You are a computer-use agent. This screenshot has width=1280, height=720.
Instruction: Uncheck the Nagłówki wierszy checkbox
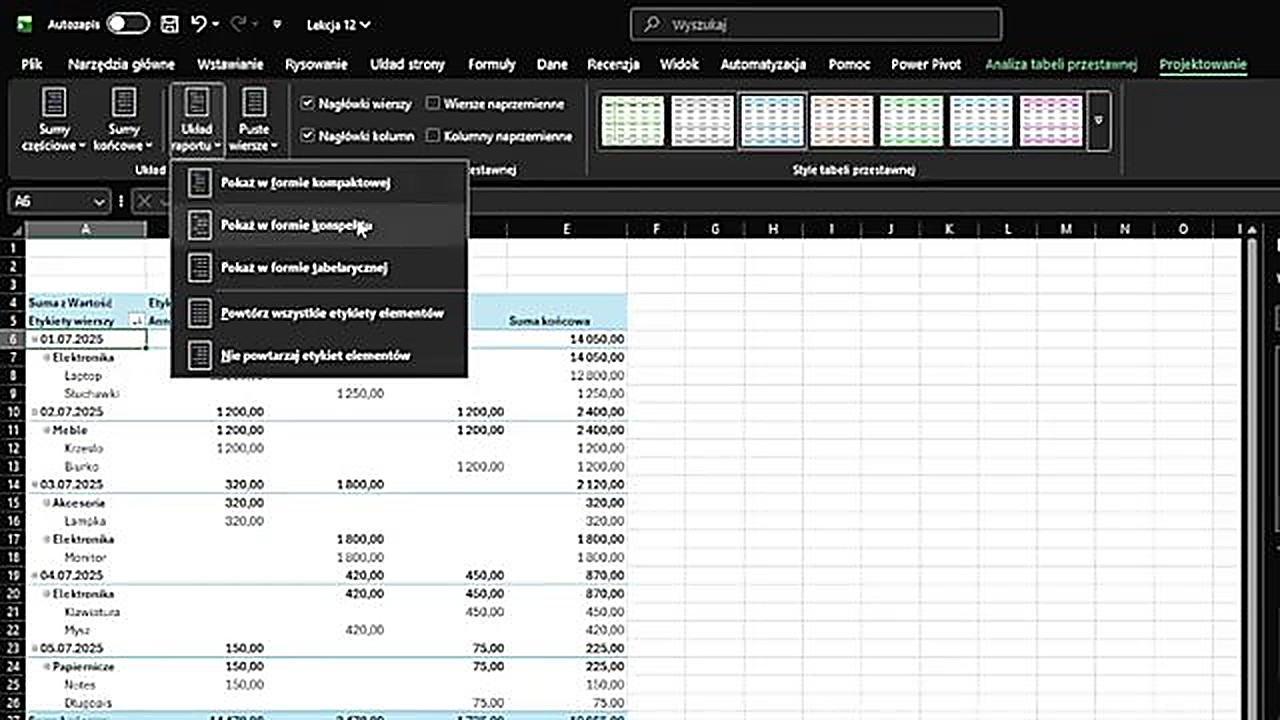308,103
